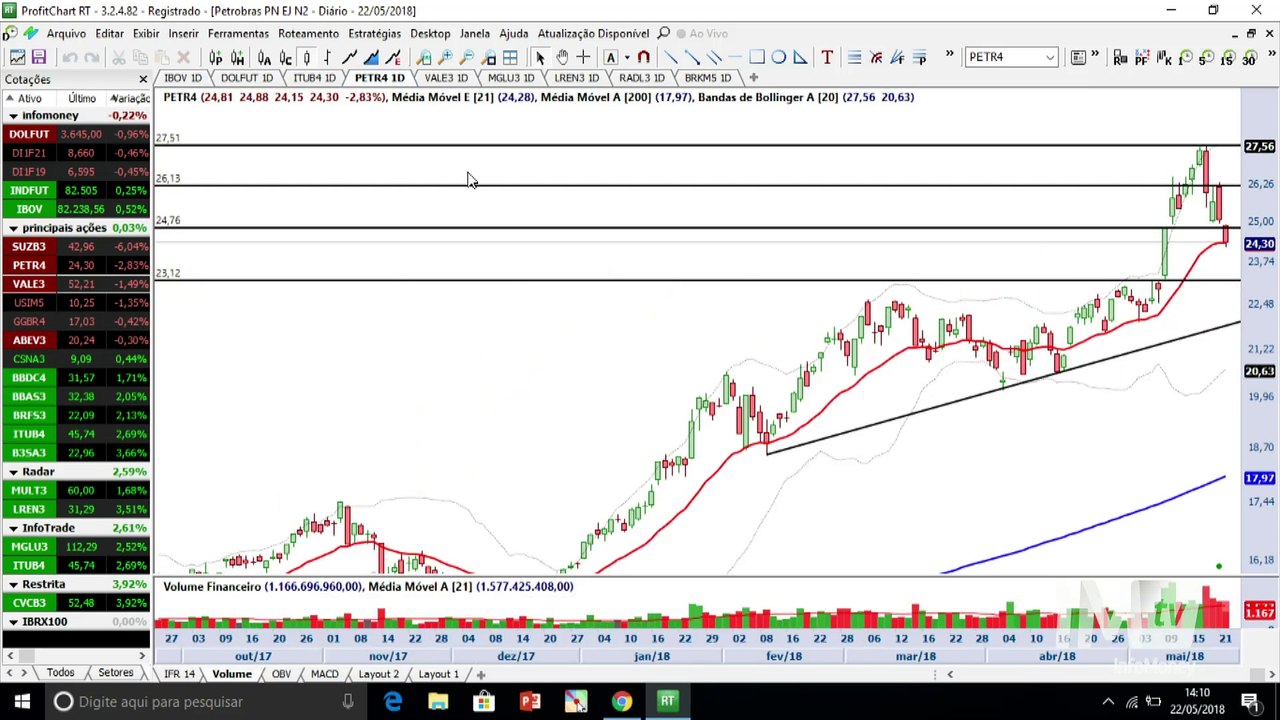Collapse the Radar group
This screenshot has width=1280, height=720.
click(x=13, y=472)
